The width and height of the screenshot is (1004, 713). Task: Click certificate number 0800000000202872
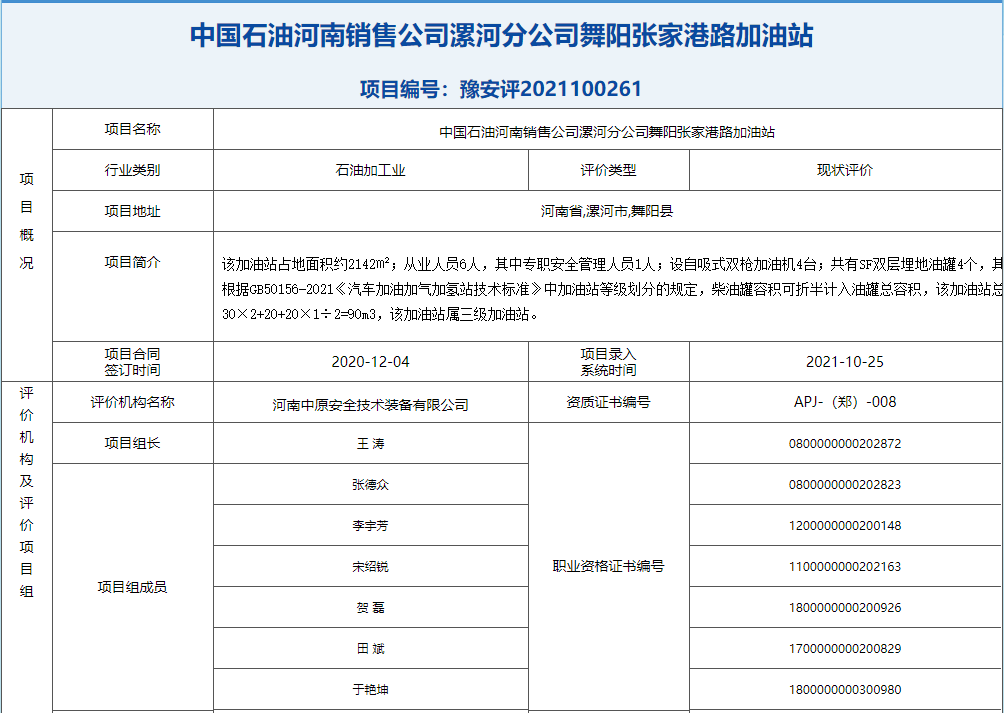[x=845, y=444]
